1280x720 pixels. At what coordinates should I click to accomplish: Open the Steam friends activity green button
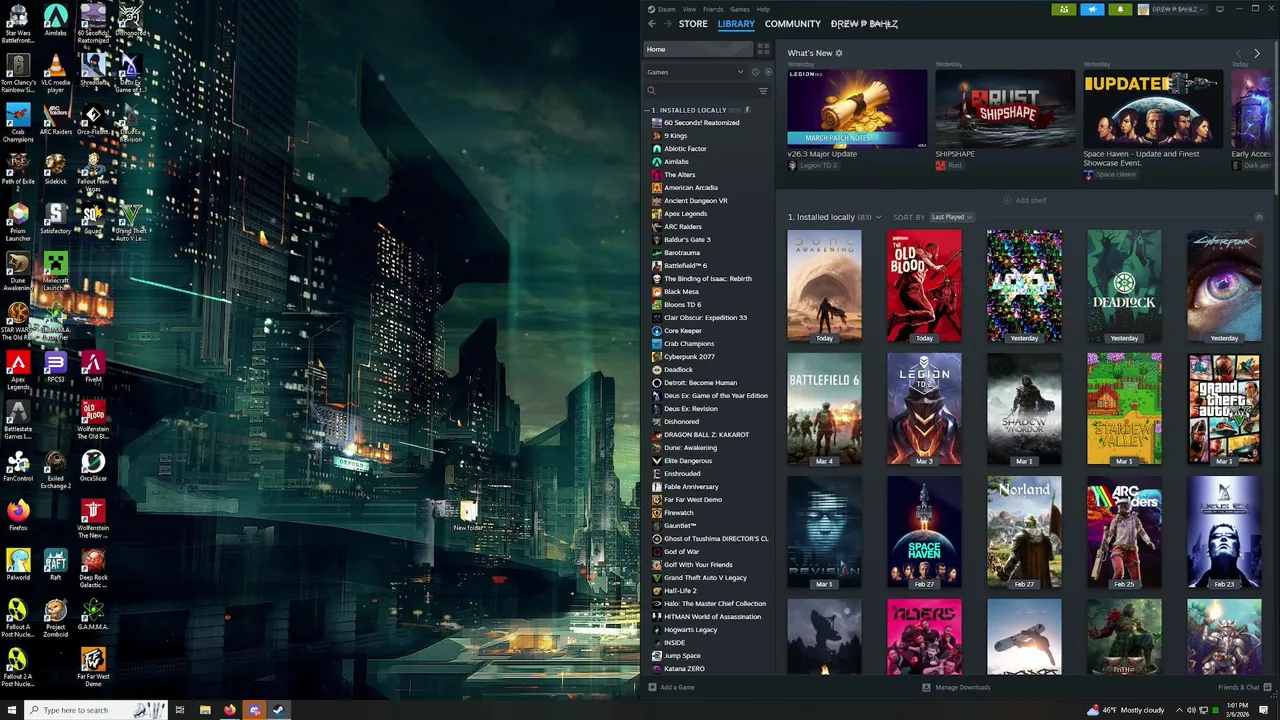point(1063,9)
